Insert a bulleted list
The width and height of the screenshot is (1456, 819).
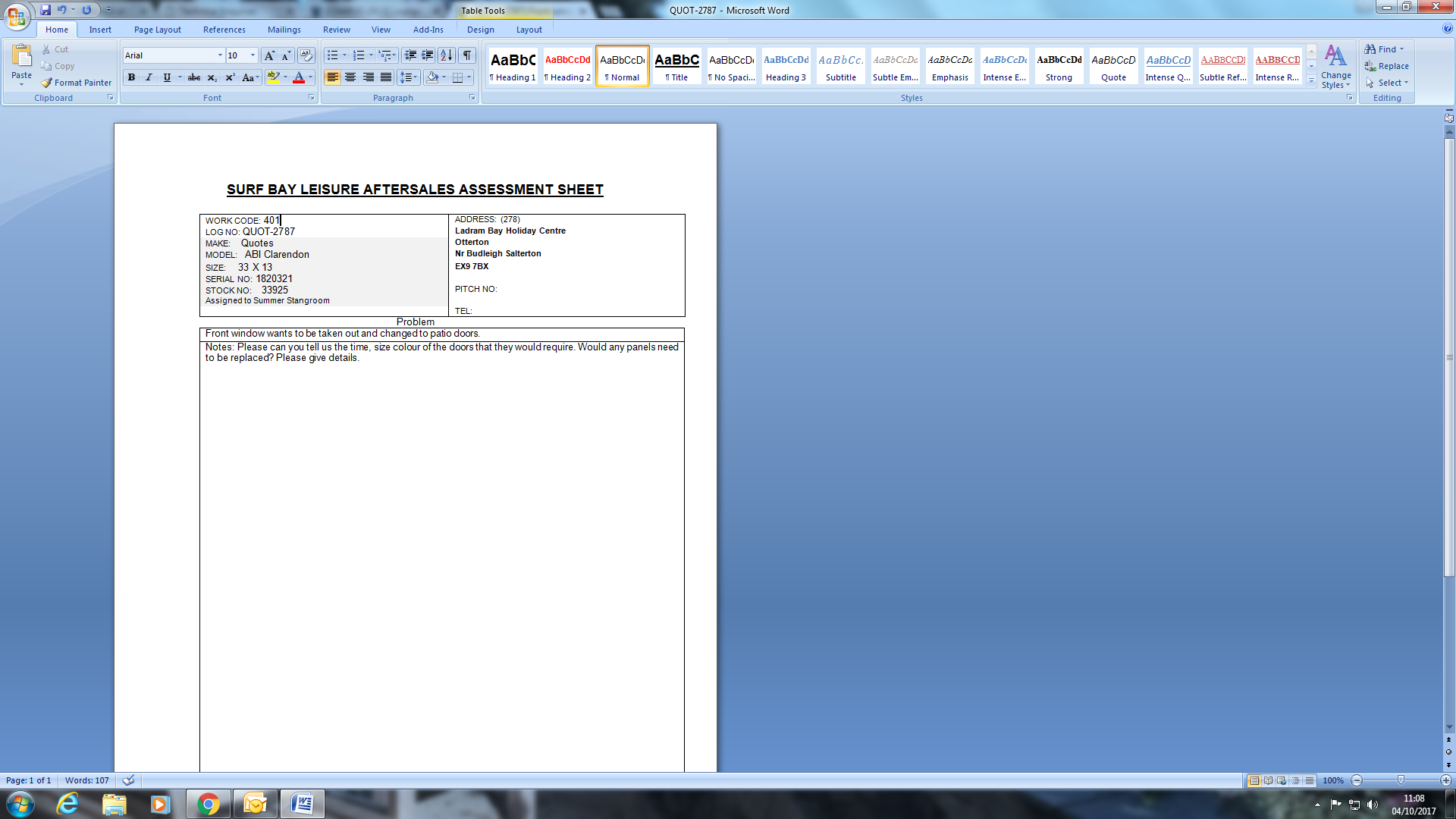point(332,55)
